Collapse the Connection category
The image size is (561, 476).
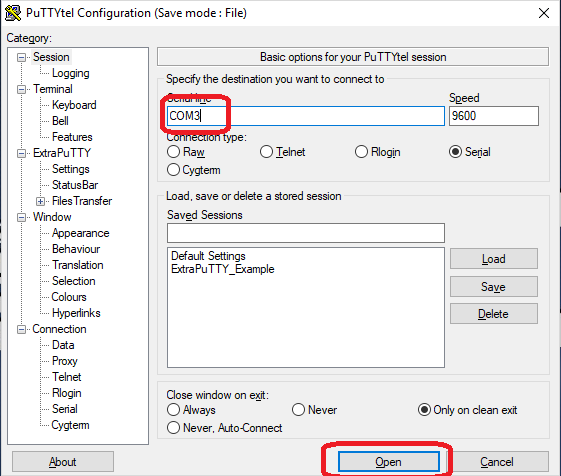(x=21, y=329)
